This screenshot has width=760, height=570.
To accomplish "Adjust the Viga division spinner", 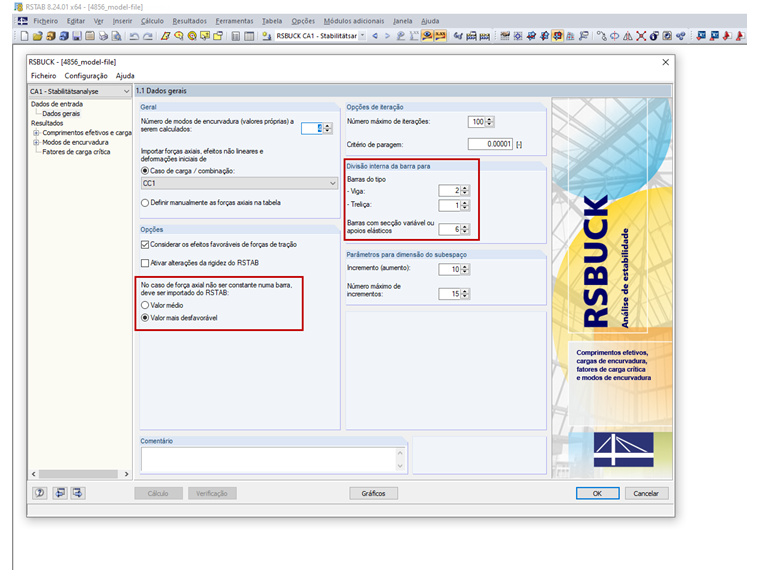I will (465, 190).
